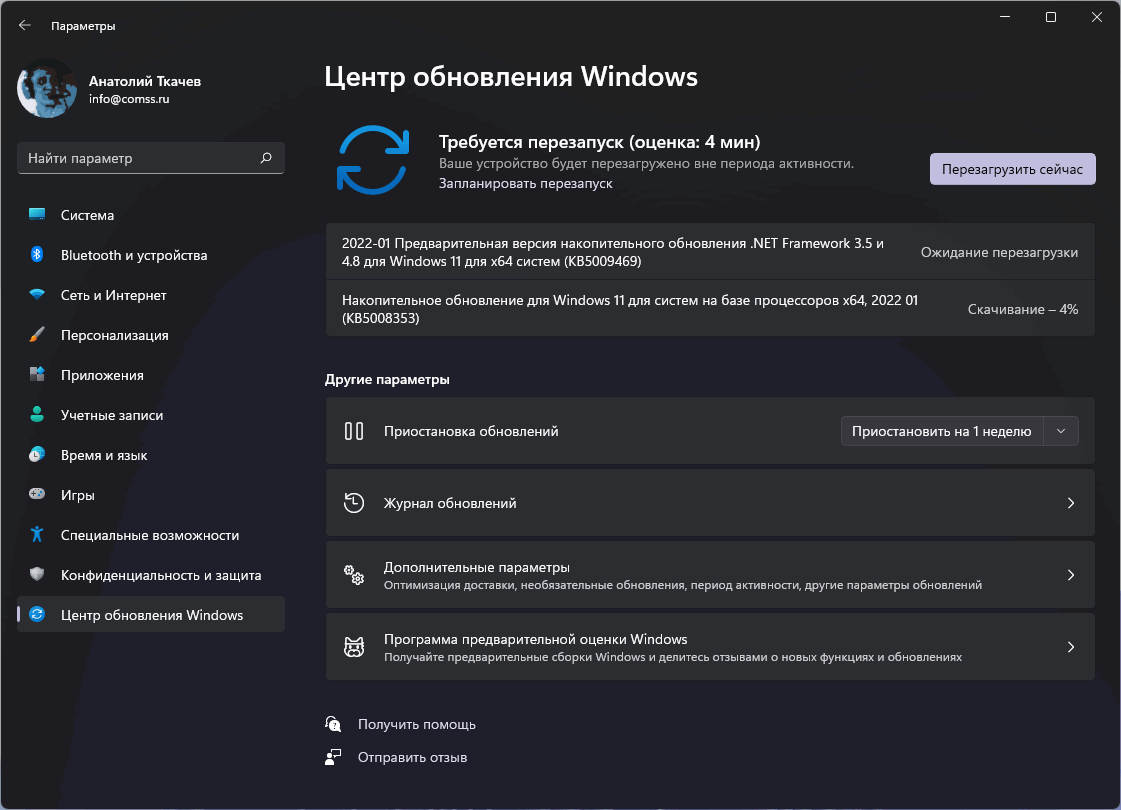Image resolution: width=1121 pixels, height=810 pixels.
Task: Click the pause updates icon
Action: tap(355, 430)
